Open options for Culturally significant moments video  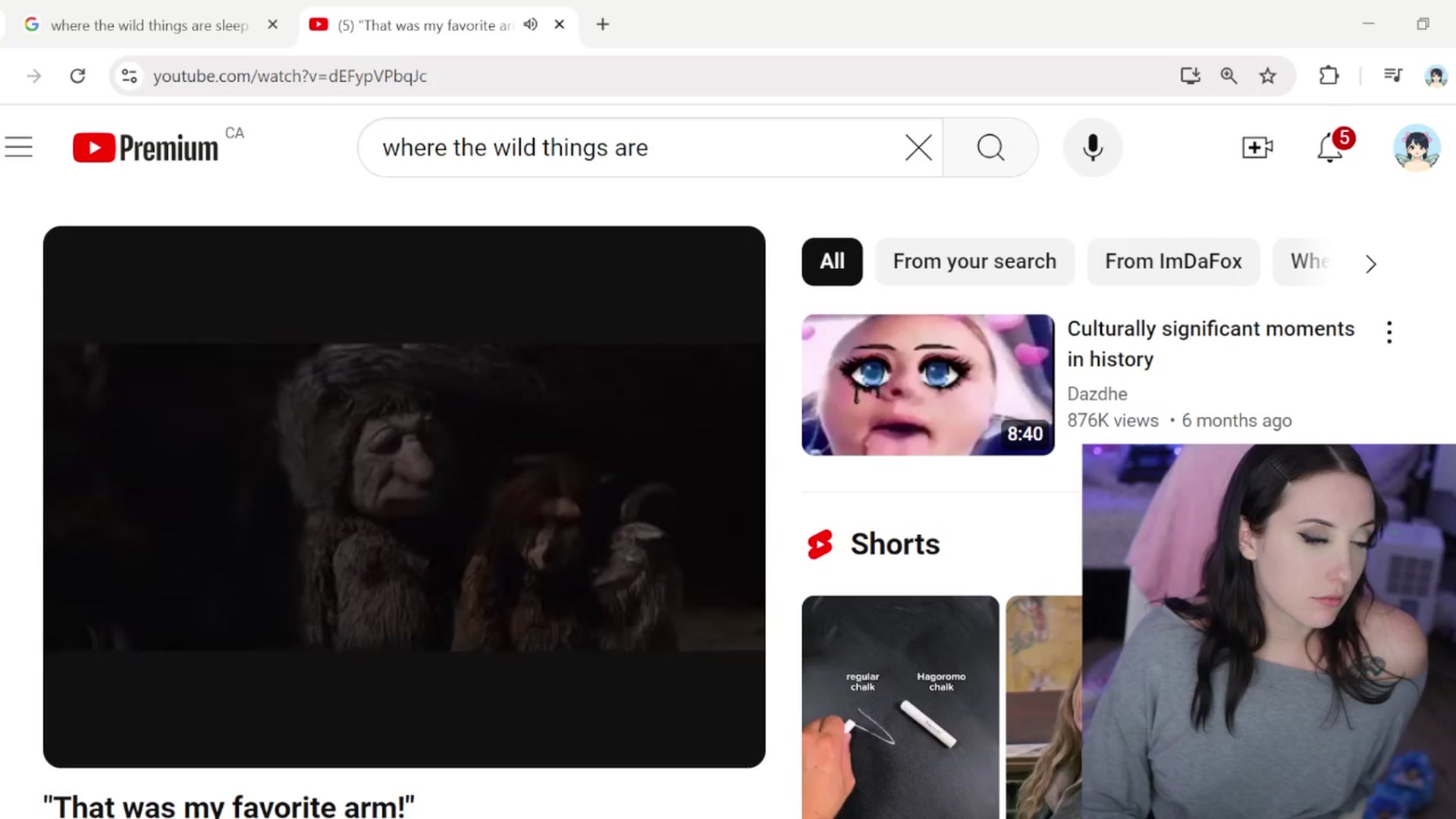(1389, 332)
